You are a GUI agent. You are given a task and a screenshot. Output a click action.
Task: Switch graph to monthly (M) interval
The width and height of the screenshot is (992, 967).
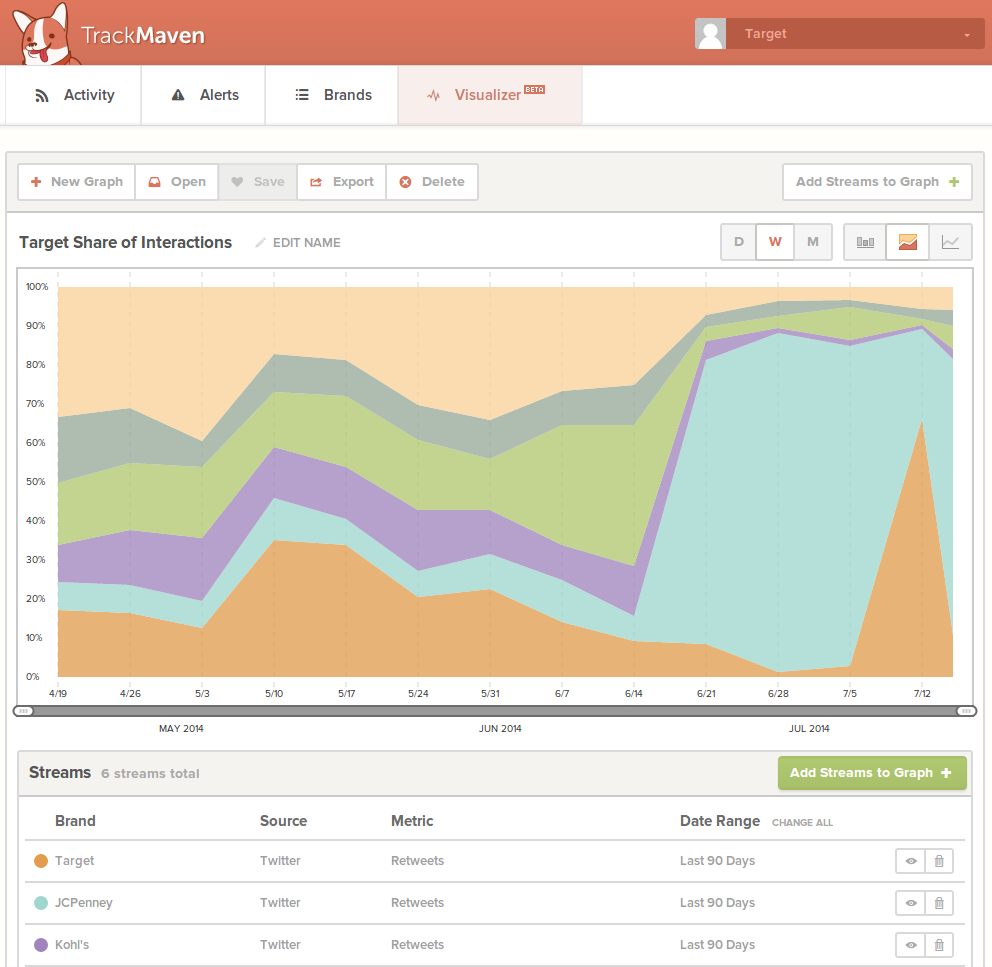pos(813,242)
